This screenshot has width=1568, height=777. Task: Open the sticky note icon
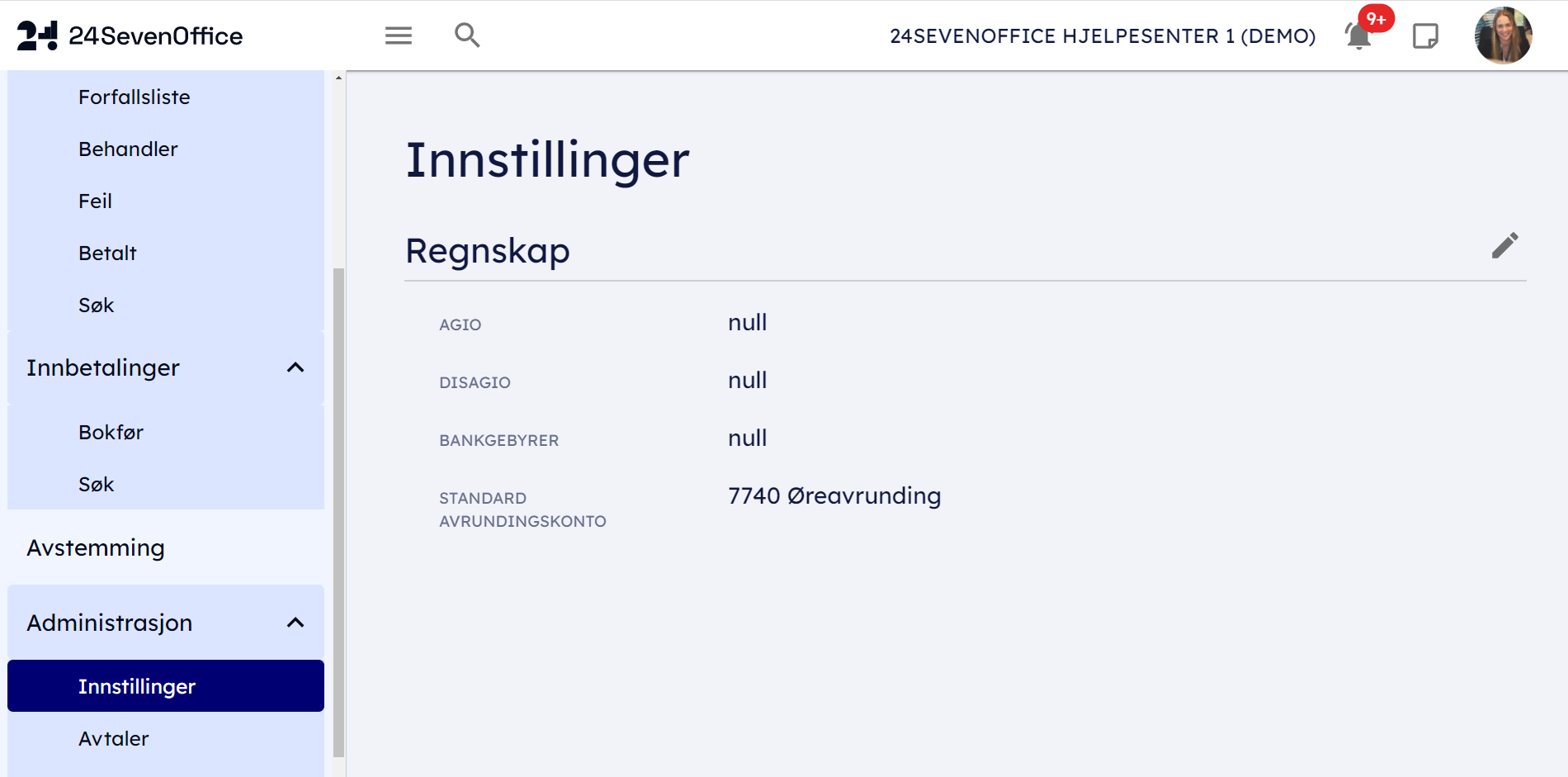pos(1425,36)
